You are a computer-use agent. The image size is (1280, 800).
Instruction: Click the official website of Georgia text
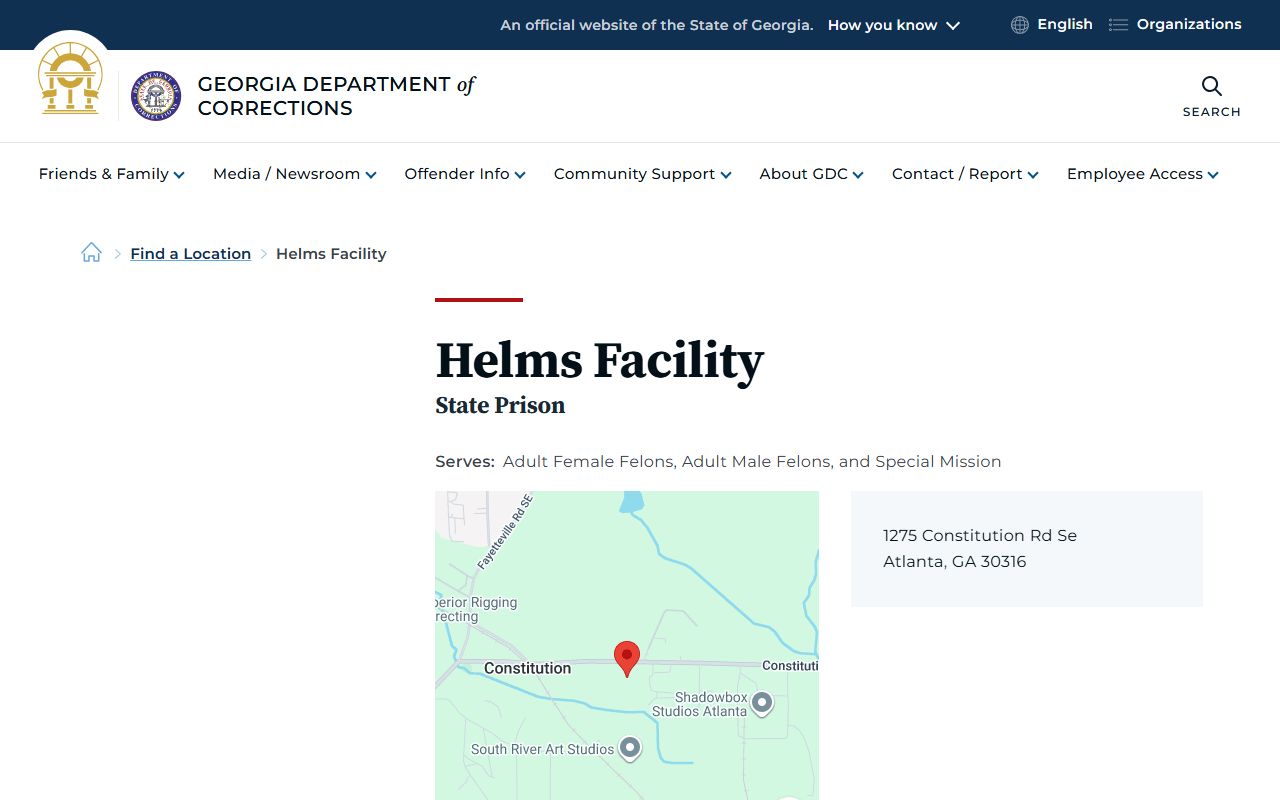click(x=657, y=25)
